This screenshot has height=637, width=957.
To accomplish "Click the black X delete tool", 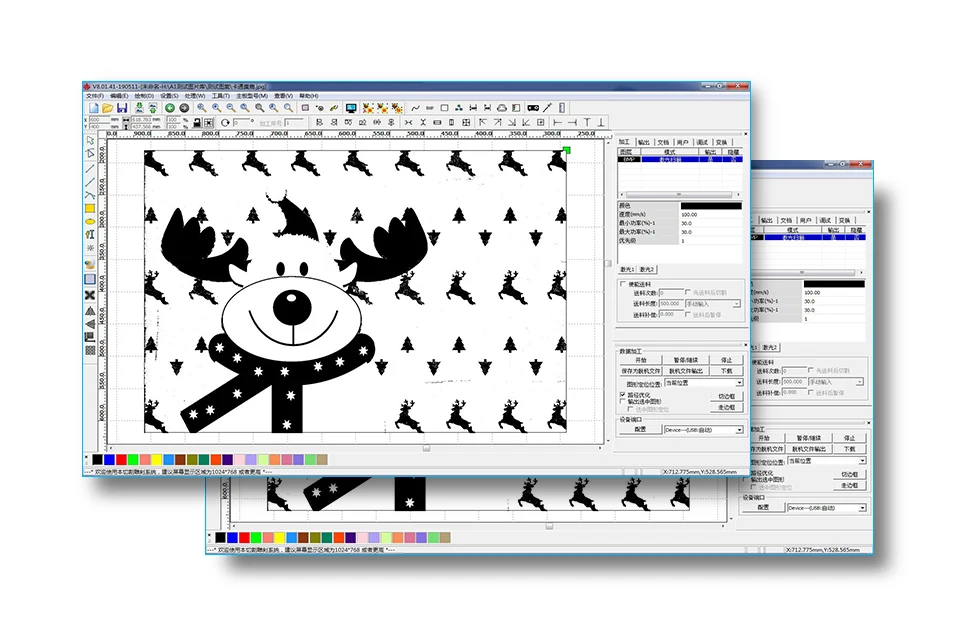I will coord(90,295).
